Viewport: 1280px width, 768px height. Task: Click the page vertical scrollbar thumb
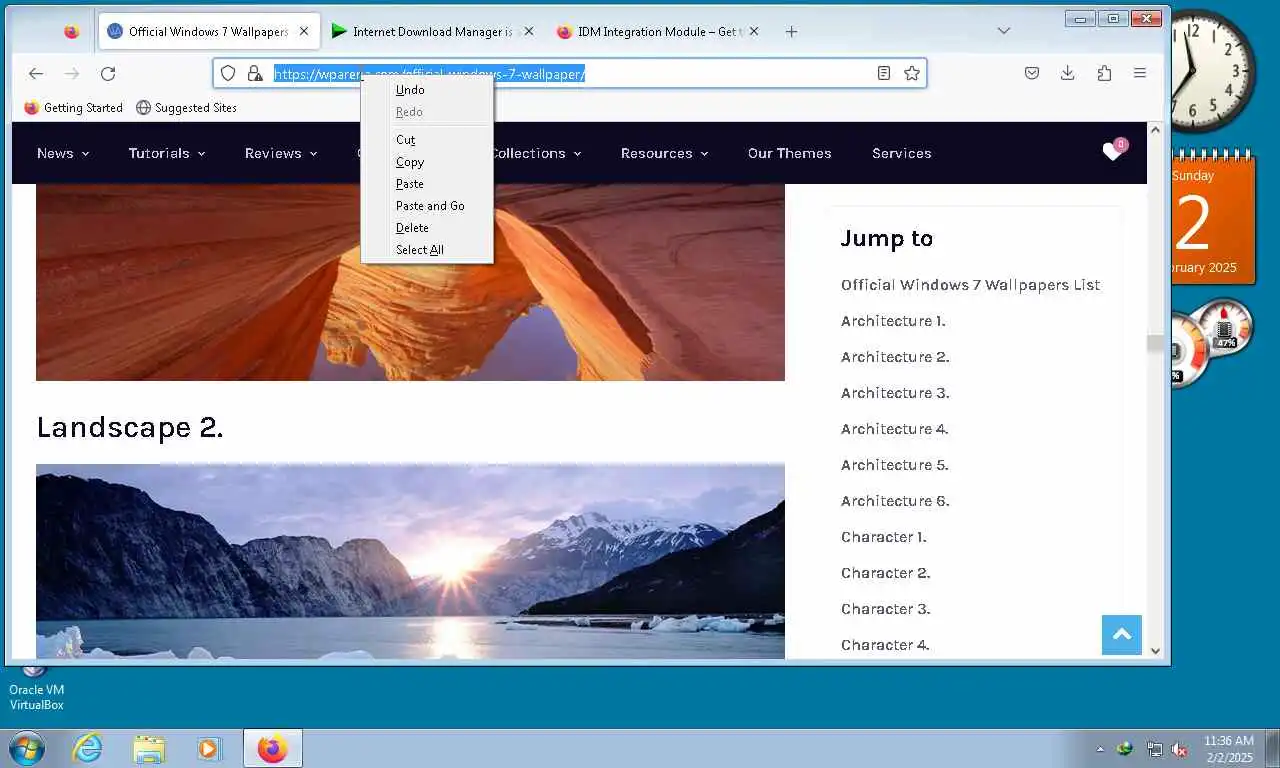click(x=1155, y=343)
